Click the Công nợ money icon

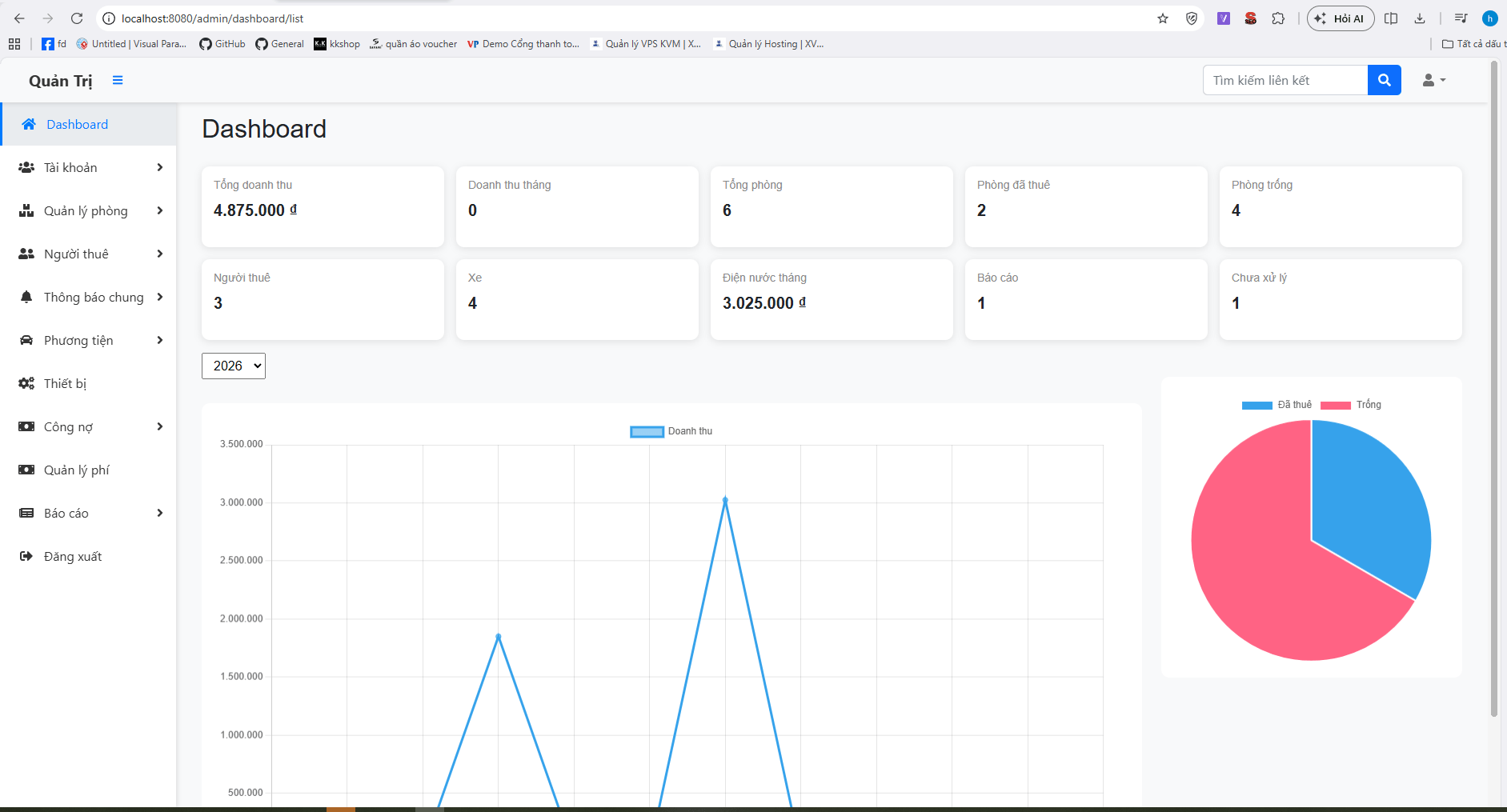click(26, 426)
